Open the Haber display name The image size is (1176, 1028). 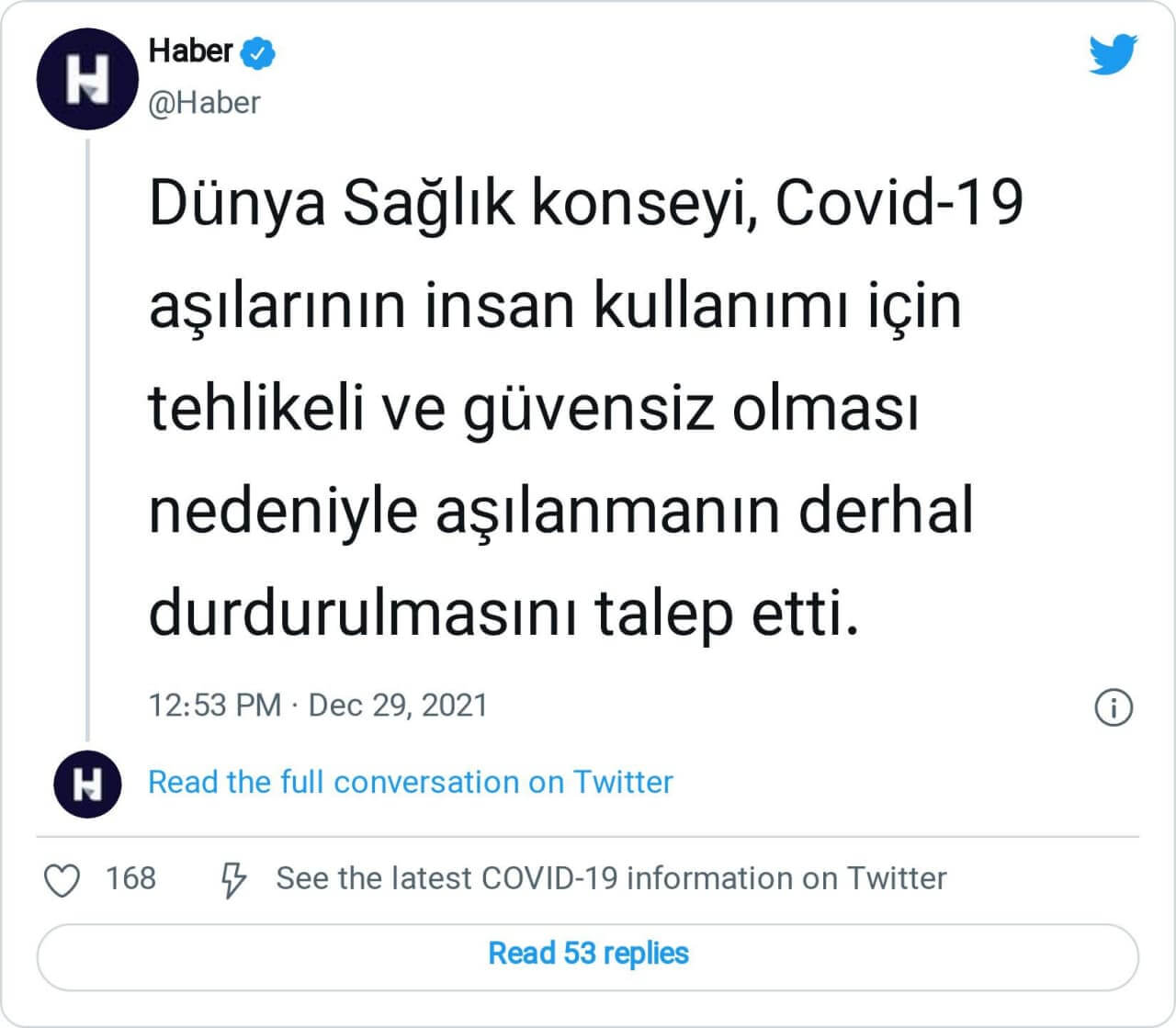(x=190, y=51)
